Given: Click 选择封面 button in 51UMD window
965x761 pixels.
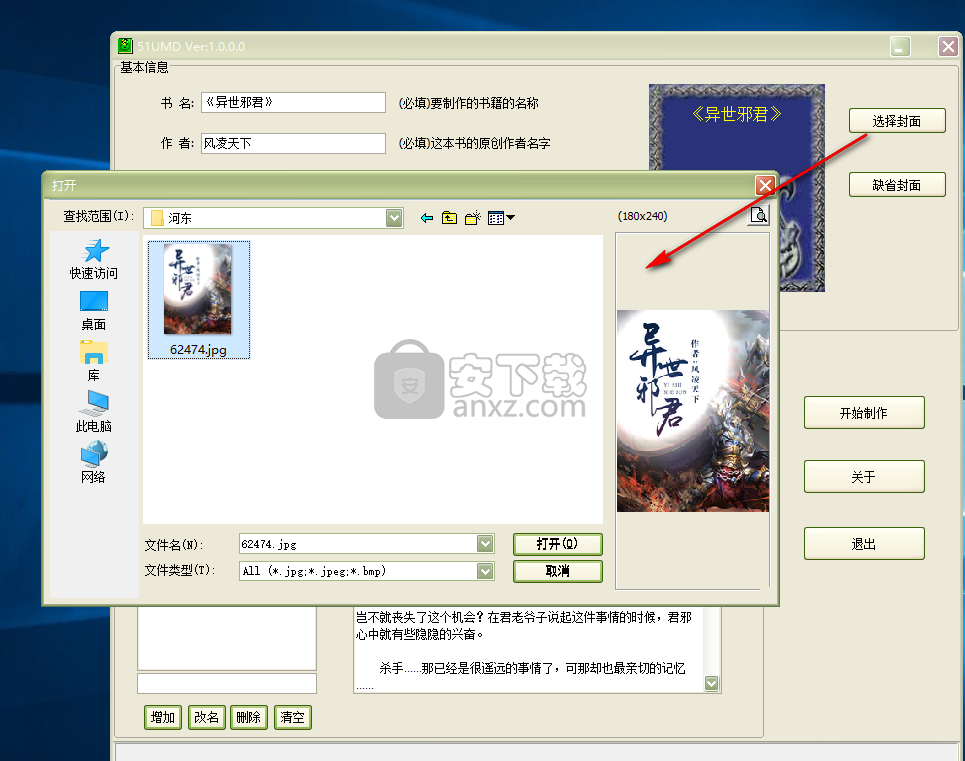Looking at the screenshot, I should 897,121.
